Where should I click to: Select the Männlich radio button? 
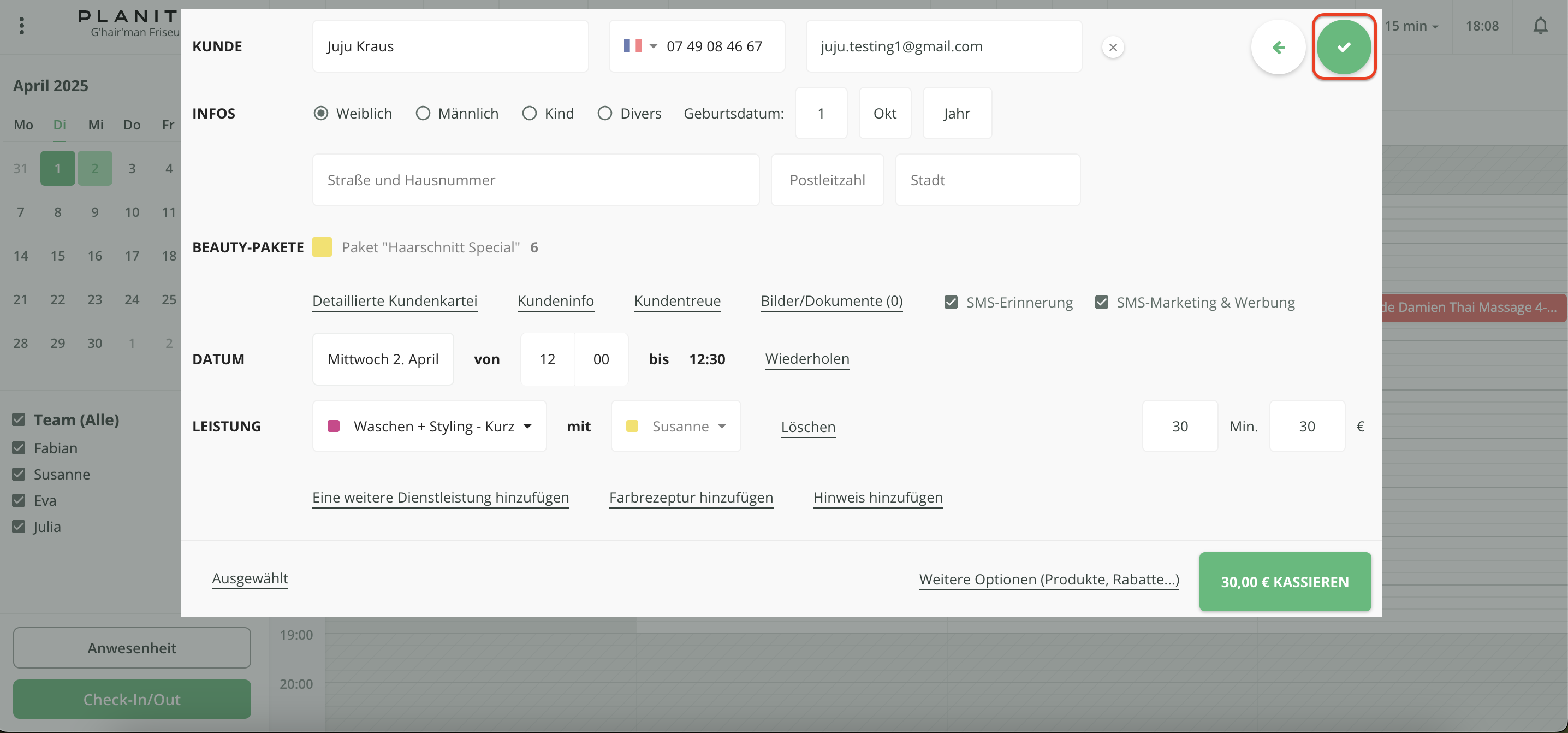click(x=423, y=113)
